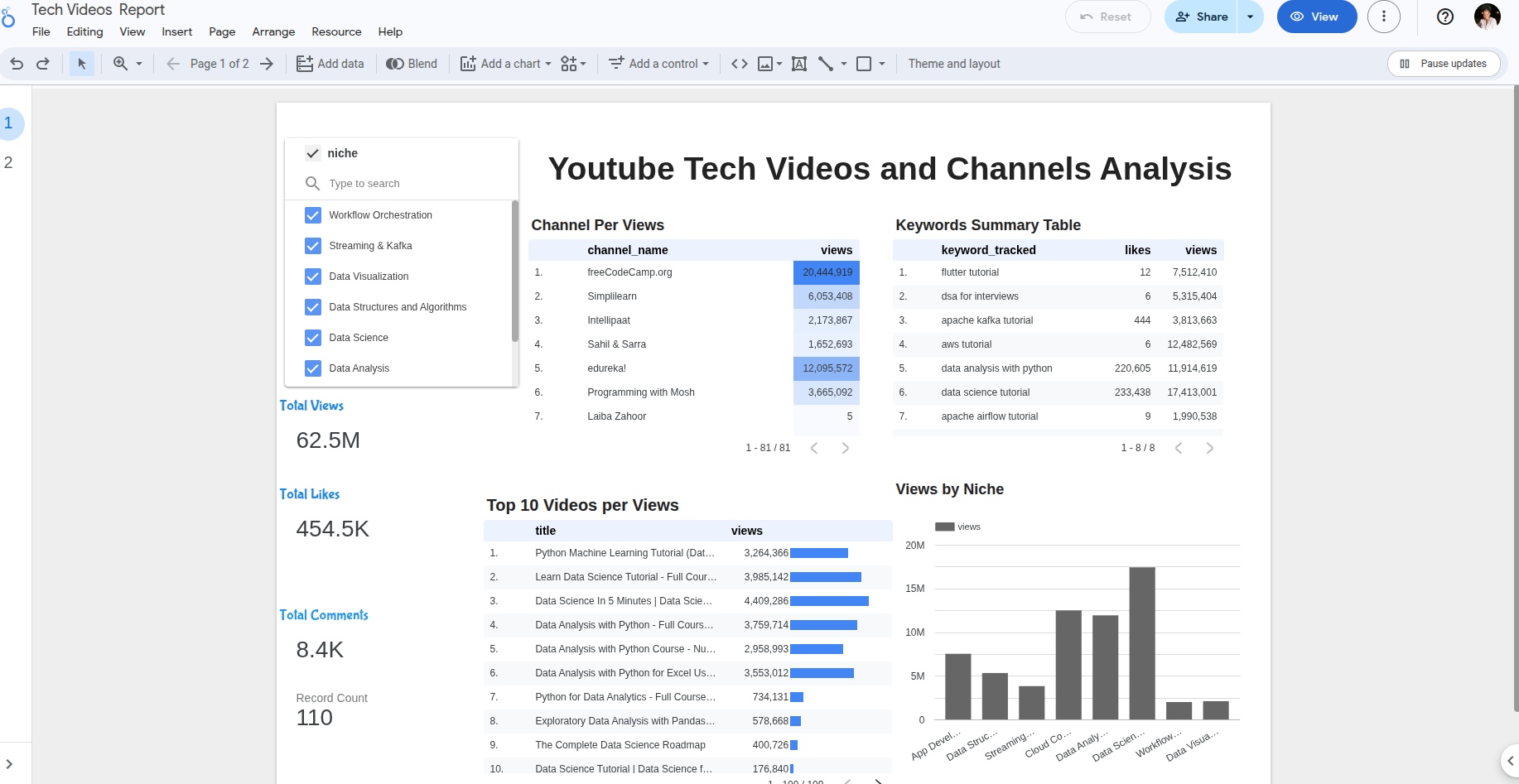Previous page arrow in Channel Per Views table
The image size is (1519, 784).
click(814, 448)
